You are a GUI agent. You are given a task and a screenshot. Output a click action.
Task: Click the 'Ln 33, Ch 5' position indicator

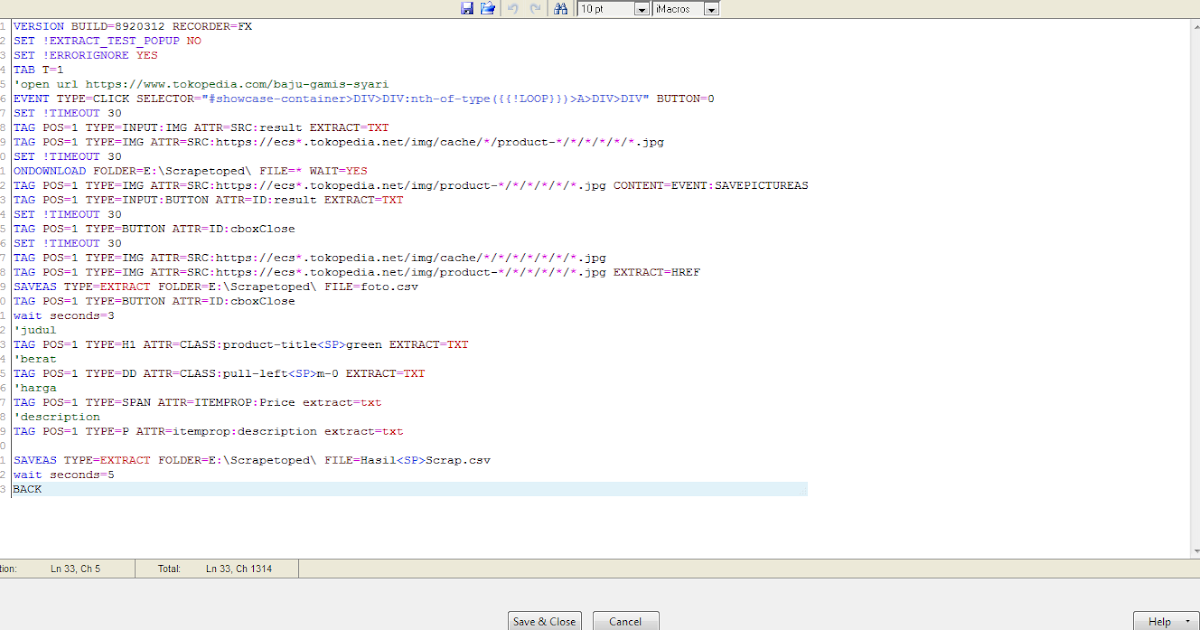click(75, 569)
